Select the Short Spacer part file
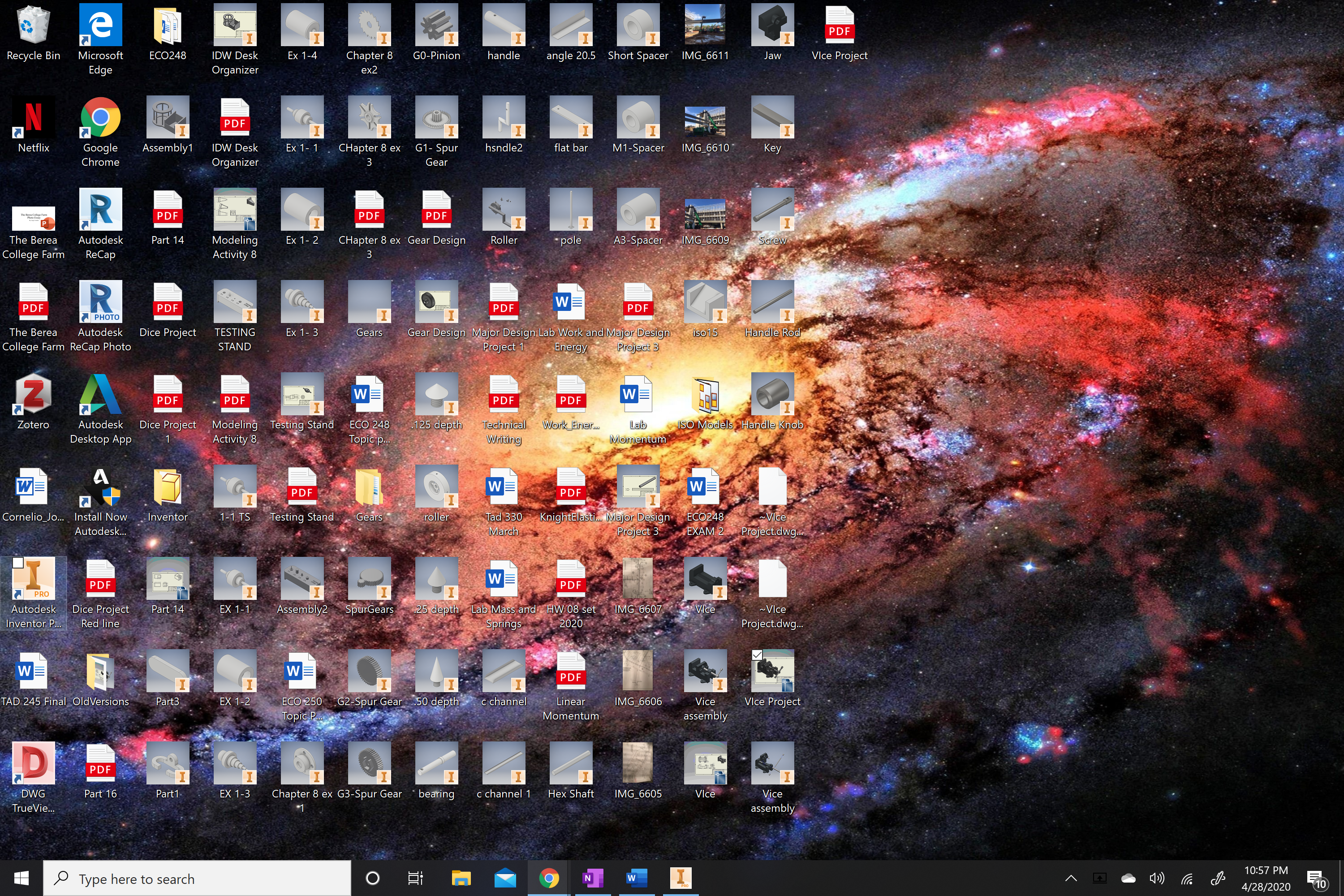Viewport: 1344px width, 896px height. pos(638,33)
